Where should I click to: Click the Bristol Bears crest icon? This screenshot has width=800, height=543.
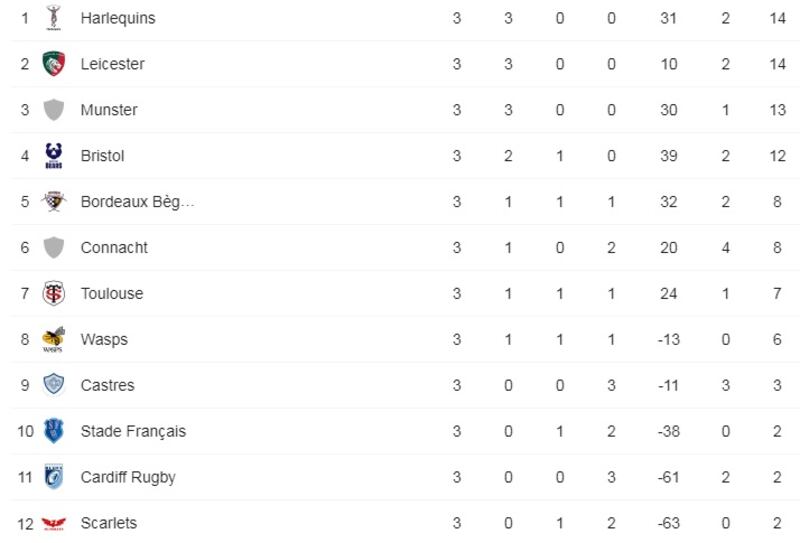point(54,156)
